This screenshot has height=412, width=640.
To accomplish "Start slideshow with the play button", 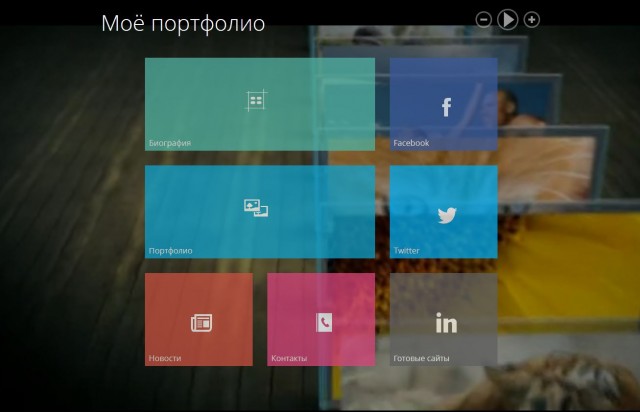I will pyautogui.click(x=507, y=20).
